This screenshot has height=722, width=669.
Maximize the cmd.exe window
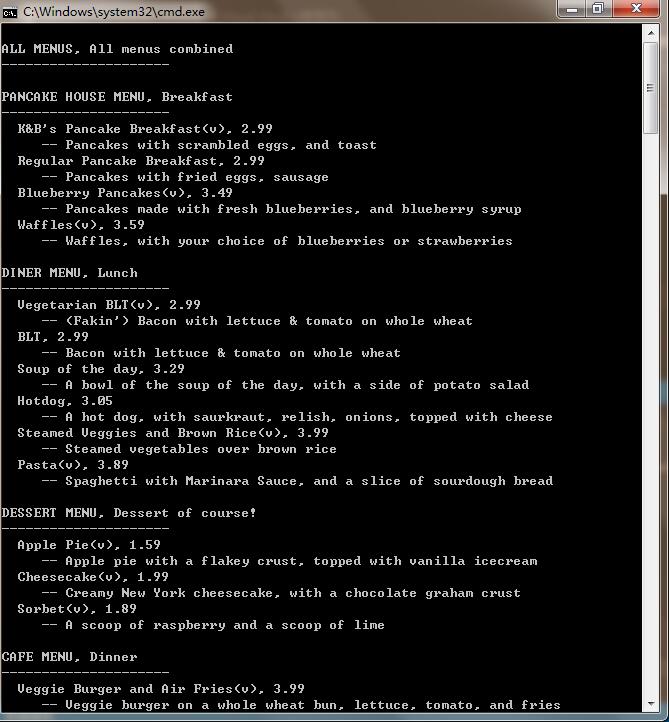[599, 8]
